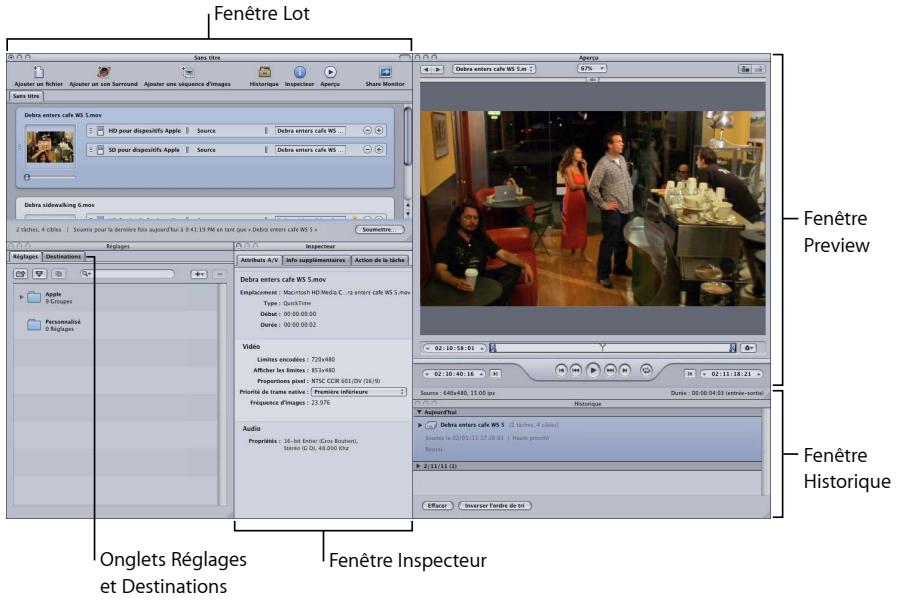The image size is (898, 601).
Task: Click the Aperçu toolbar icon
Action: (331, 72)
